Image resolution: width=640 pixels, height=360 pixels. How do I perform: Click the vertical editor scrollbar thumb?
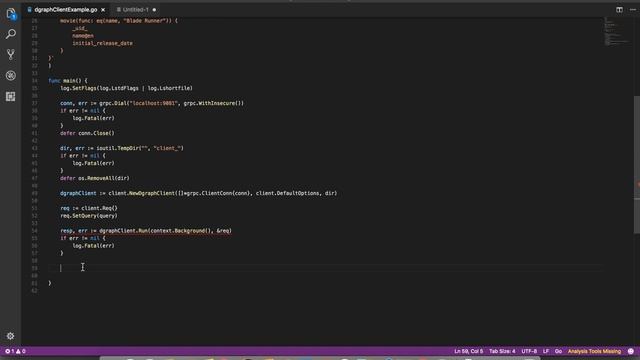click(x=636, y=164)
